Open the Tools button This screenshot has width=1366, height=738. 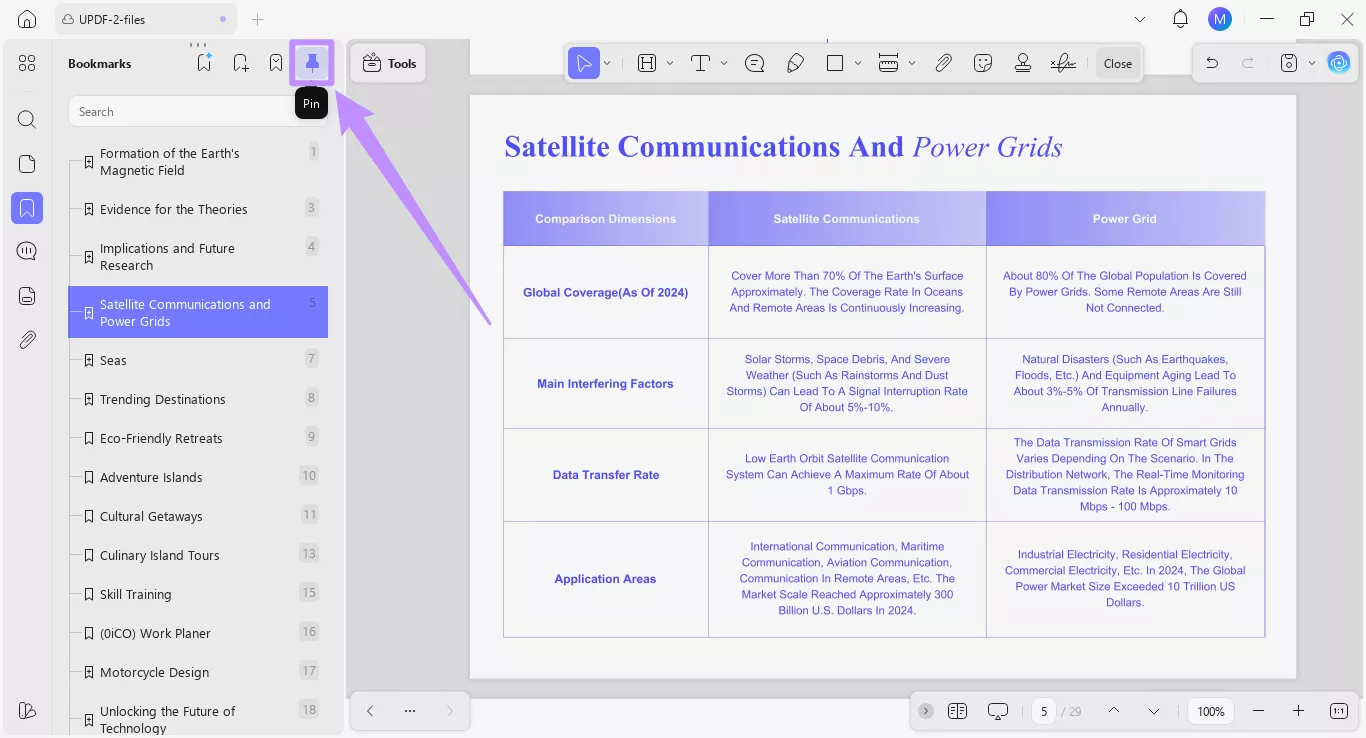tap(389, 63)
